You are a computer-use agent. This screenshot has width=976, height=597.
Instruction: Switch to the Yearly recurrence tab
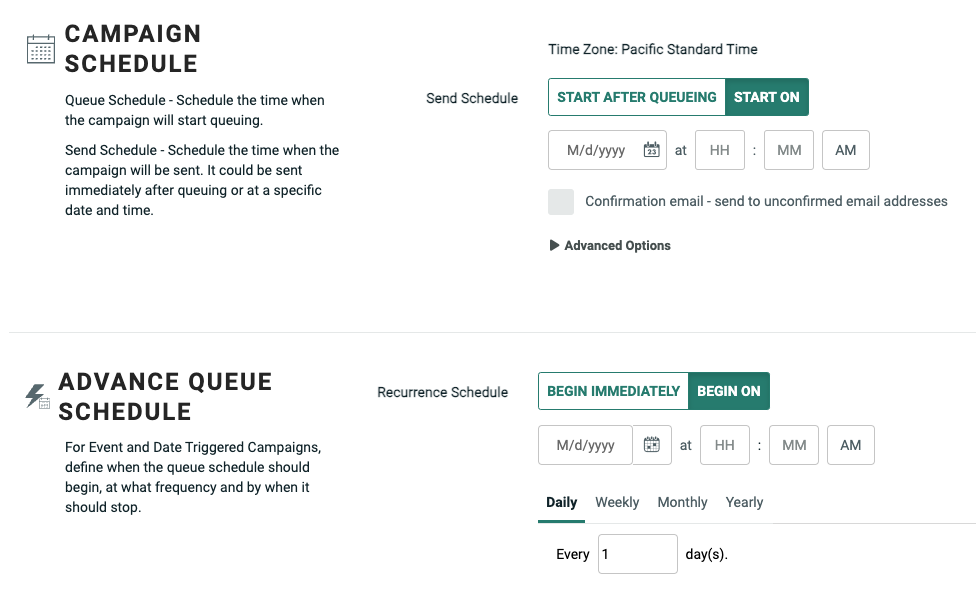744,502
